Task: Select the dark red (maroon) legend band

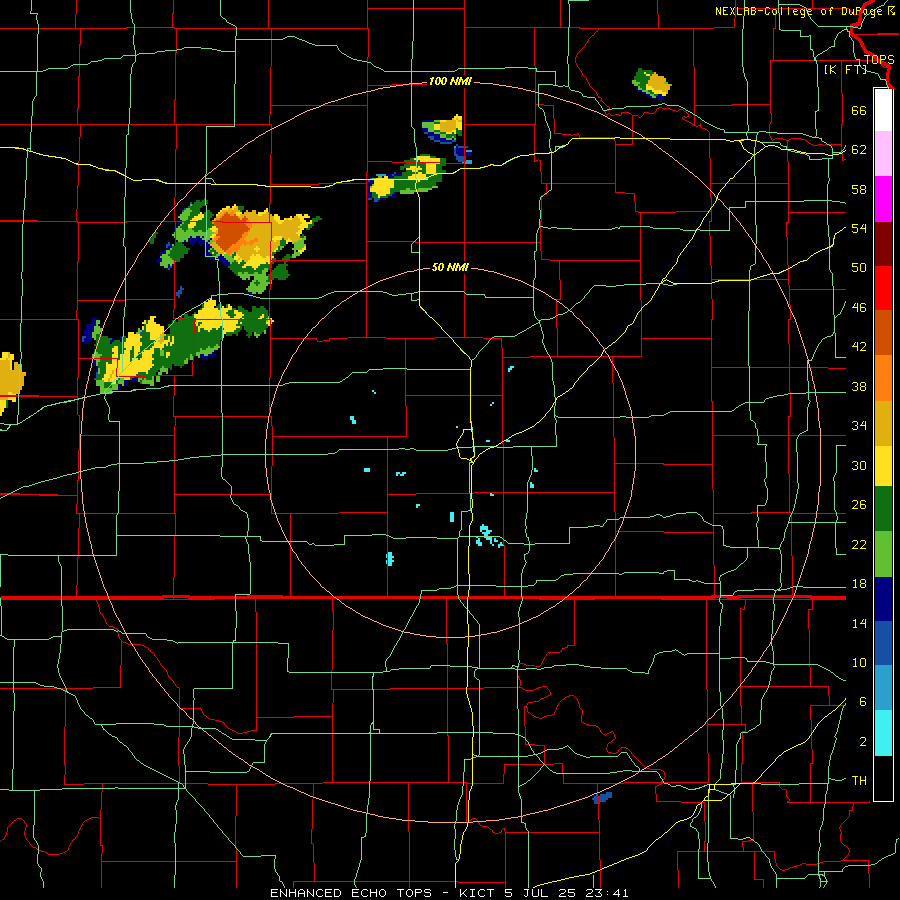Action: [x=883, y=243]
